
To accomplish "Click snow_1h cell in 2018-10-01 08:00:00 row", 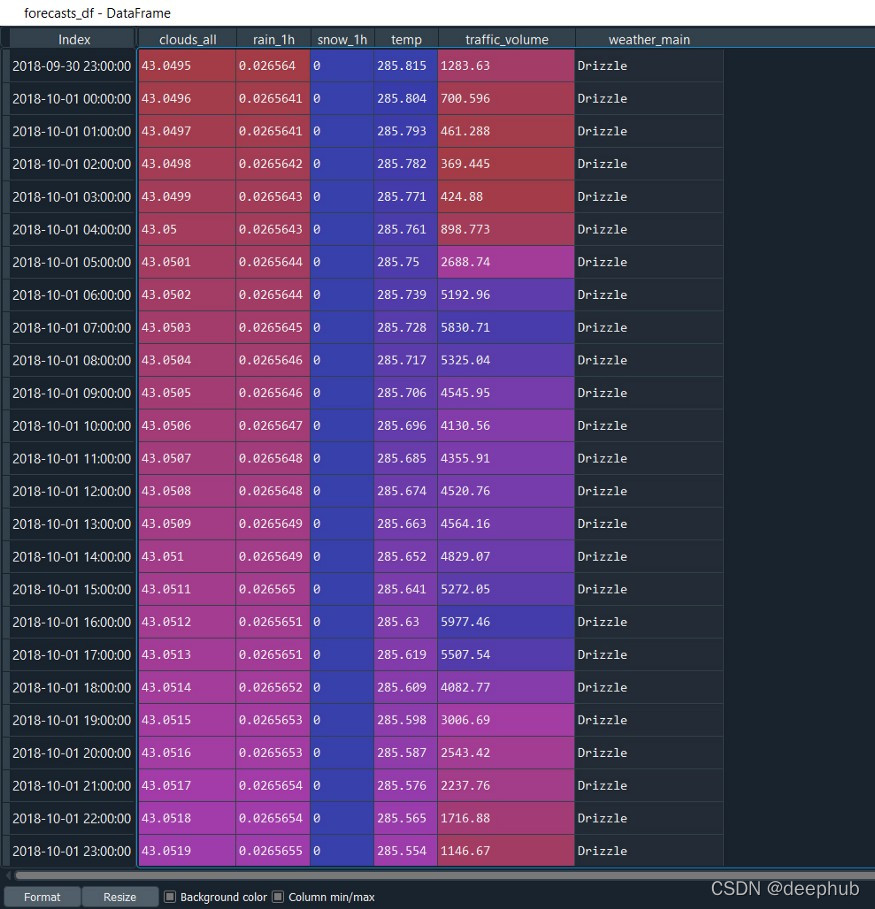I will coord(342,360).
